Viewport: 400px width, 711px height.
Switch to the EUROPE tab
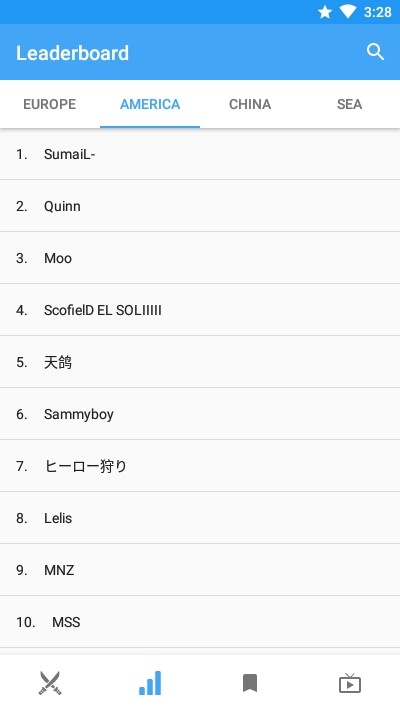click(50, 104)
